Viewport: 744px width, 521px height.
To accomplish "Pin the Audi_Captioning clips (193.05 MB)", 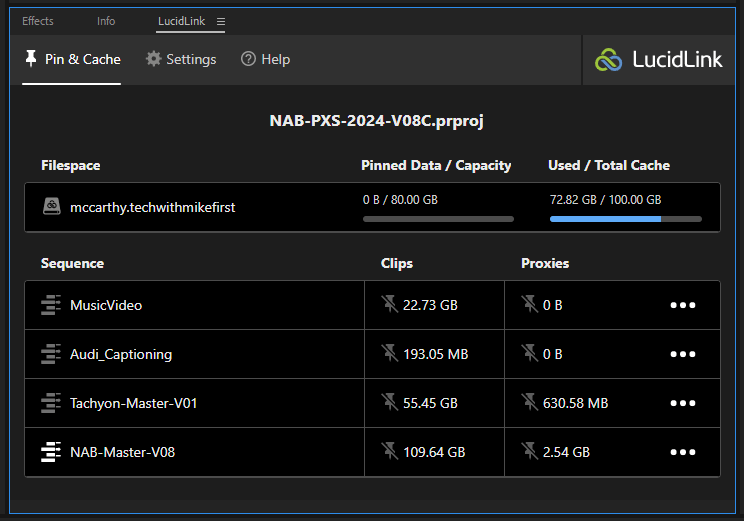I will (x=389, y=353).
